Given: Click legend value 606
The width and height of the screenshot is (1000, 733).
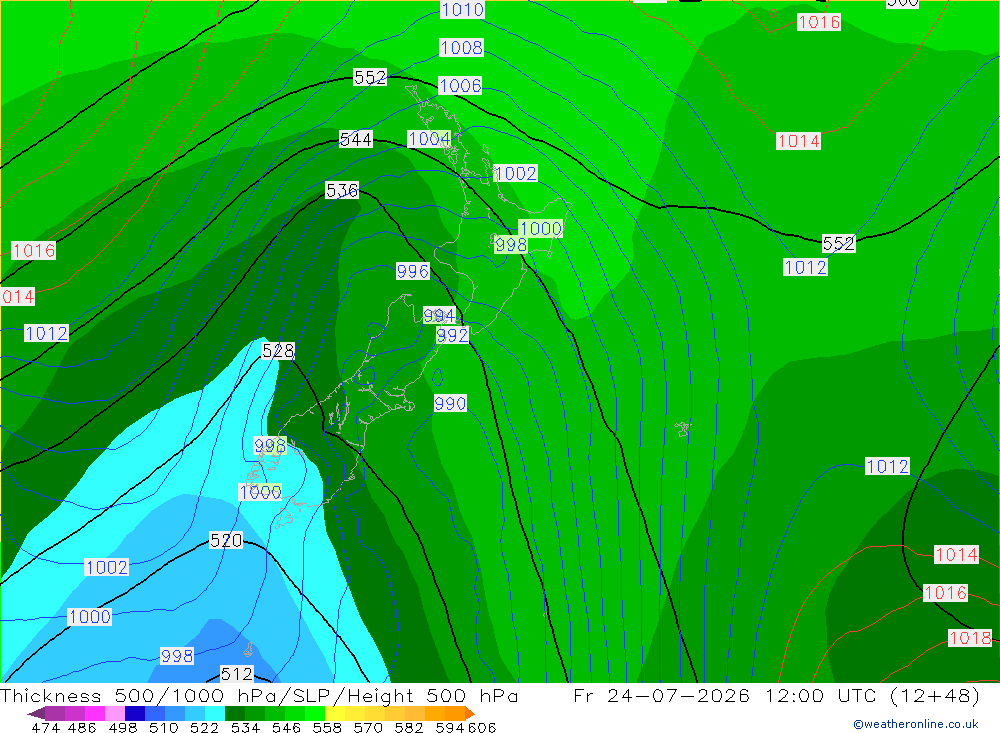Looking at the screenshot, I should 482,728.
